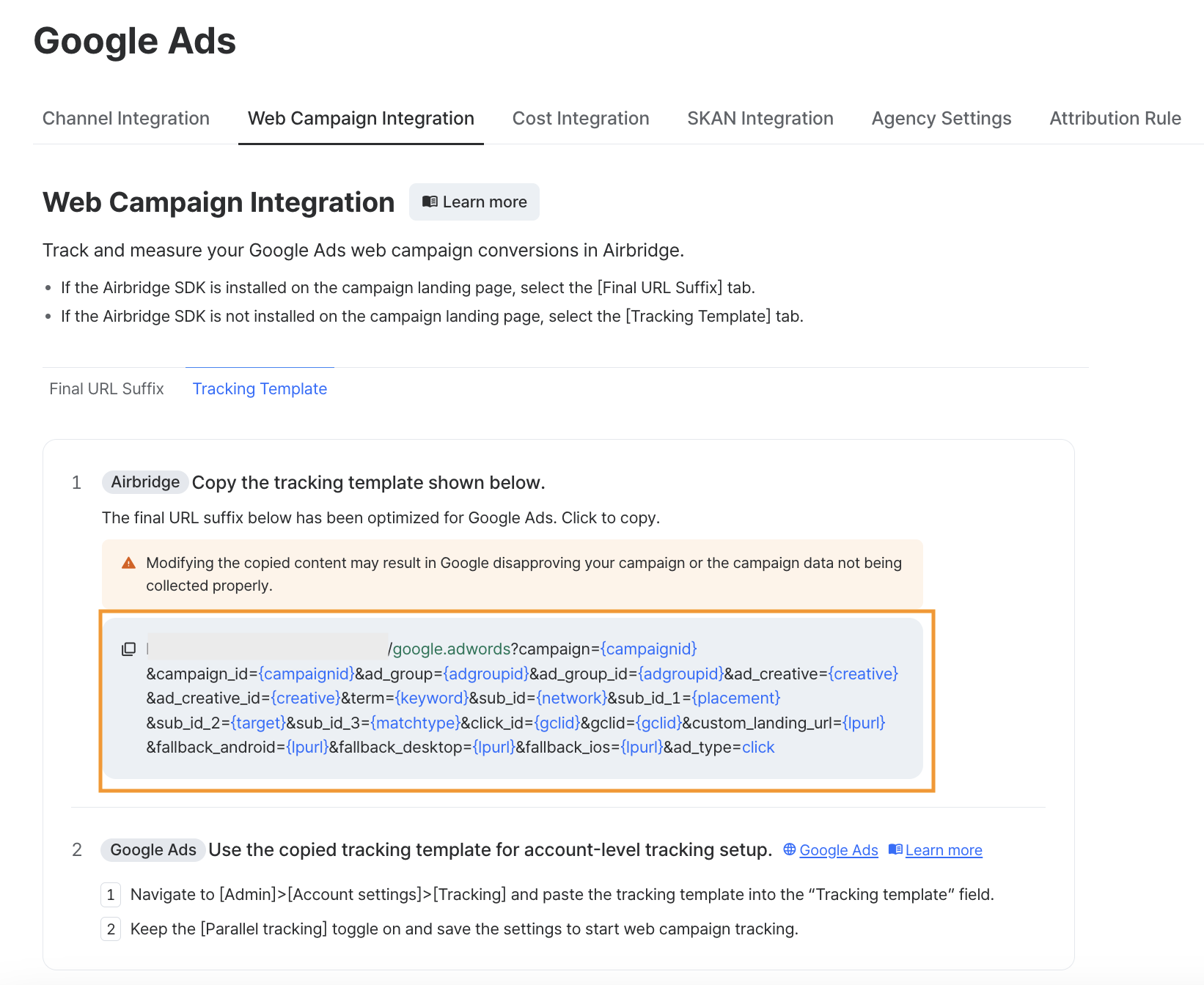This screenshot has width=1204, height=985.
Task: Switch to the Cost Integration tab
Action: point(581,119)
